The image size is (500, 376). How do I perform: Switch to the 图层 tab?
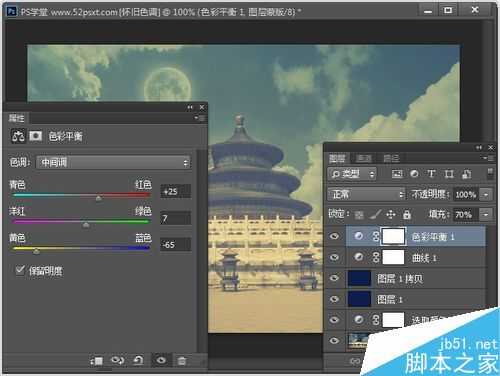[x=337, y=158]
